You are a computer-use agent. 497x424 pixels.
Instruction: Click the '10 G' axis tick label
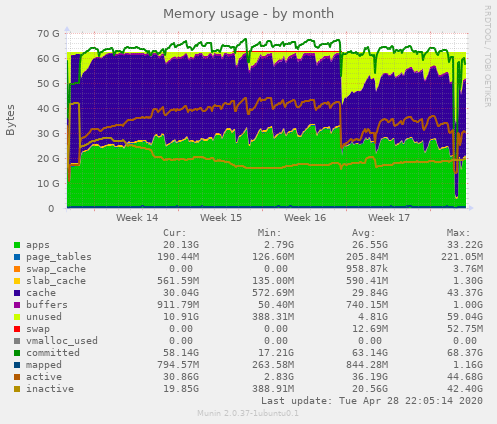48,184
